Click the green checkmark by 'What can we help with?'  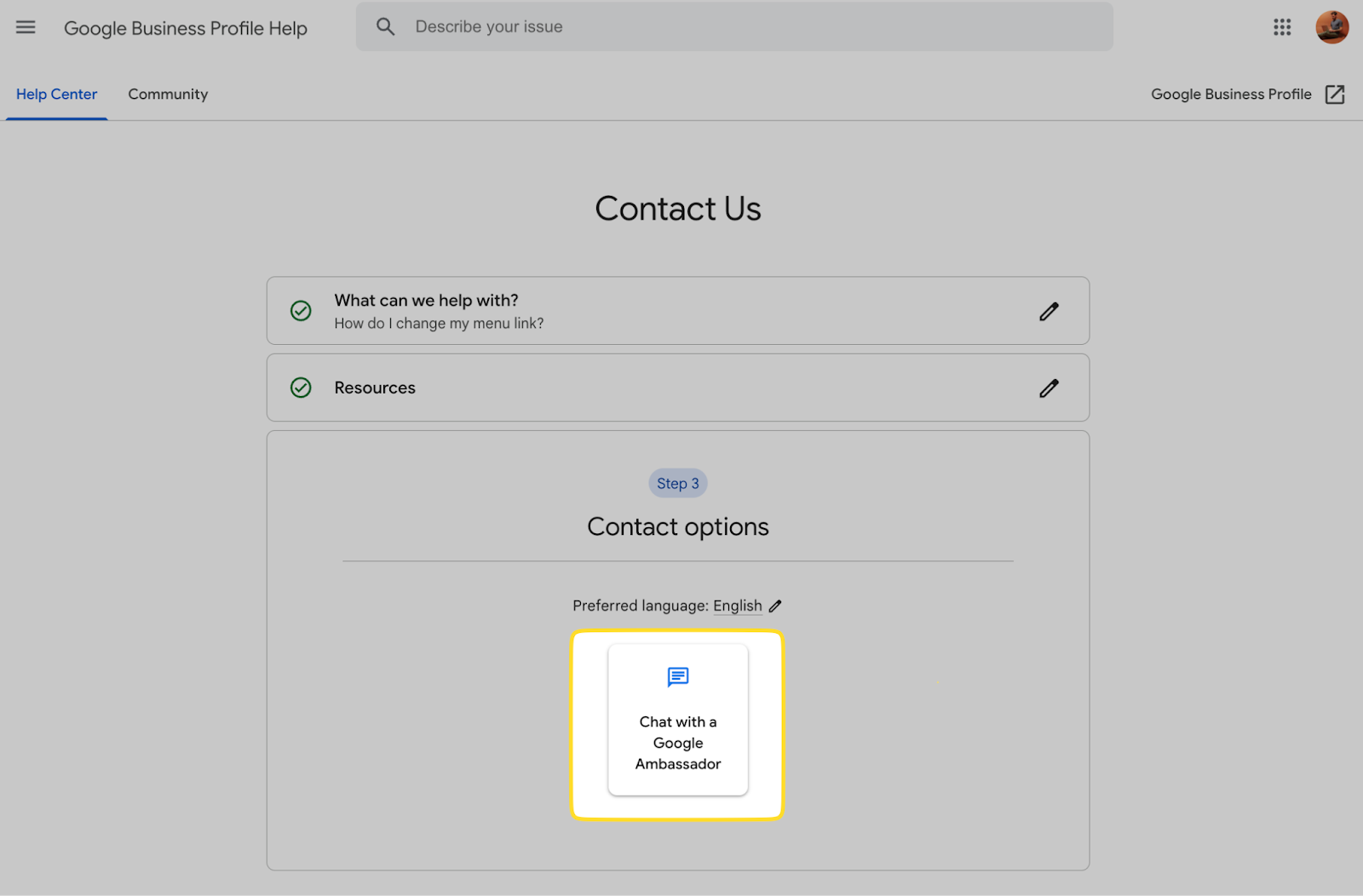pos(301,311)
